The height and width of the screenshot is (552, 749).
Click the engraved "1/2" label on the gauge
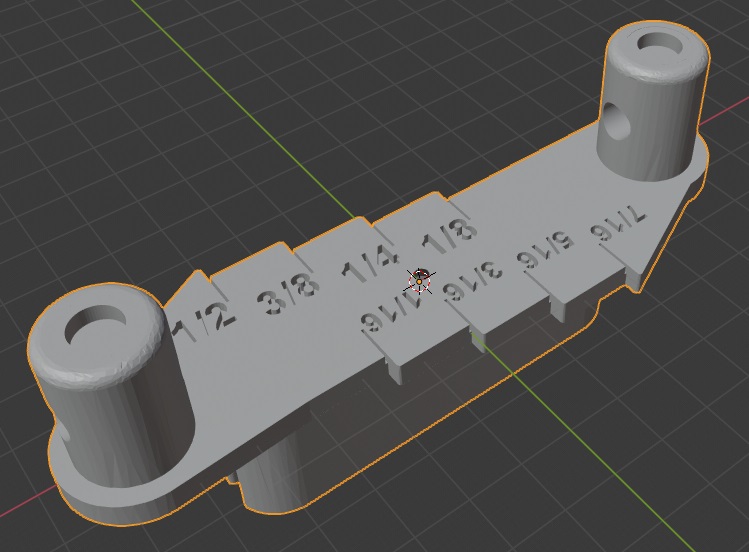click(203, 323)
